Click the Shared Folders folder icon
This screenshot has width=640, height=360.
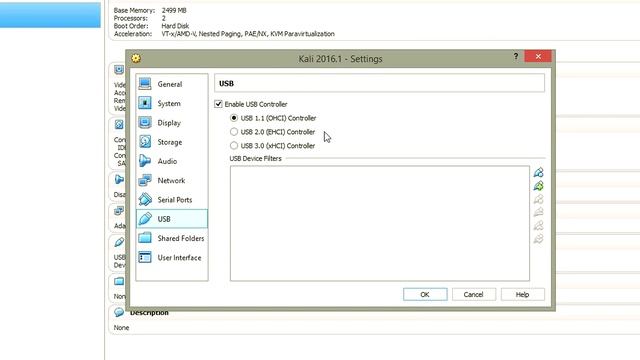tap(145, 238)
